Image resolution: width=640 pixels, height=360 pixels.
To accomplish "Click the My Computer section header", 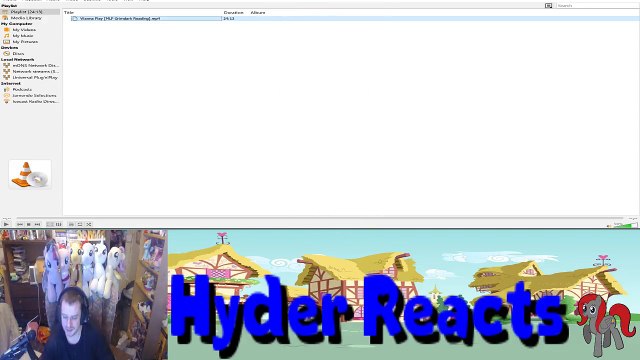I will (x=16, y=24).
